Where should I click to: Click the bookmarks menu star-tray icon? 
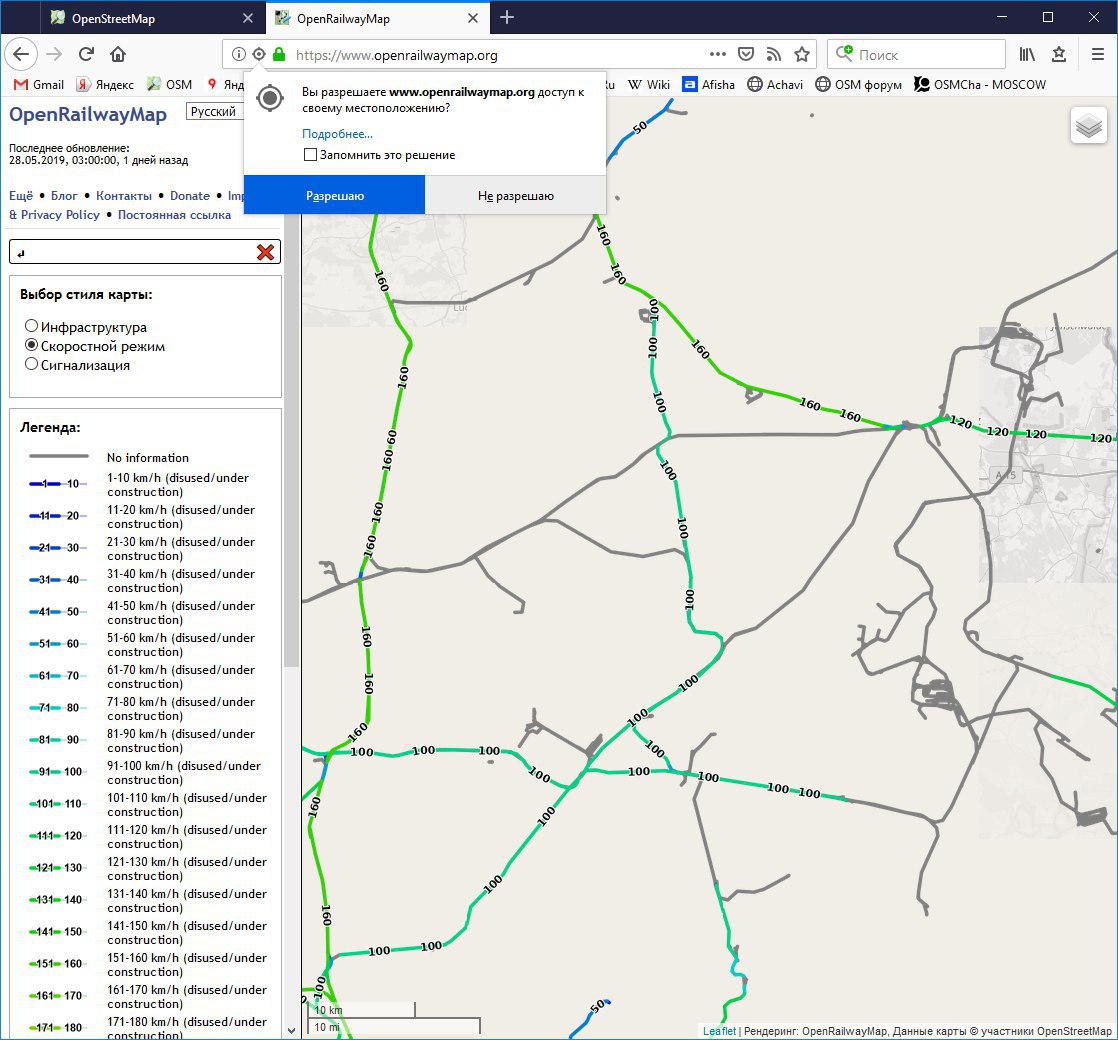1059,54
